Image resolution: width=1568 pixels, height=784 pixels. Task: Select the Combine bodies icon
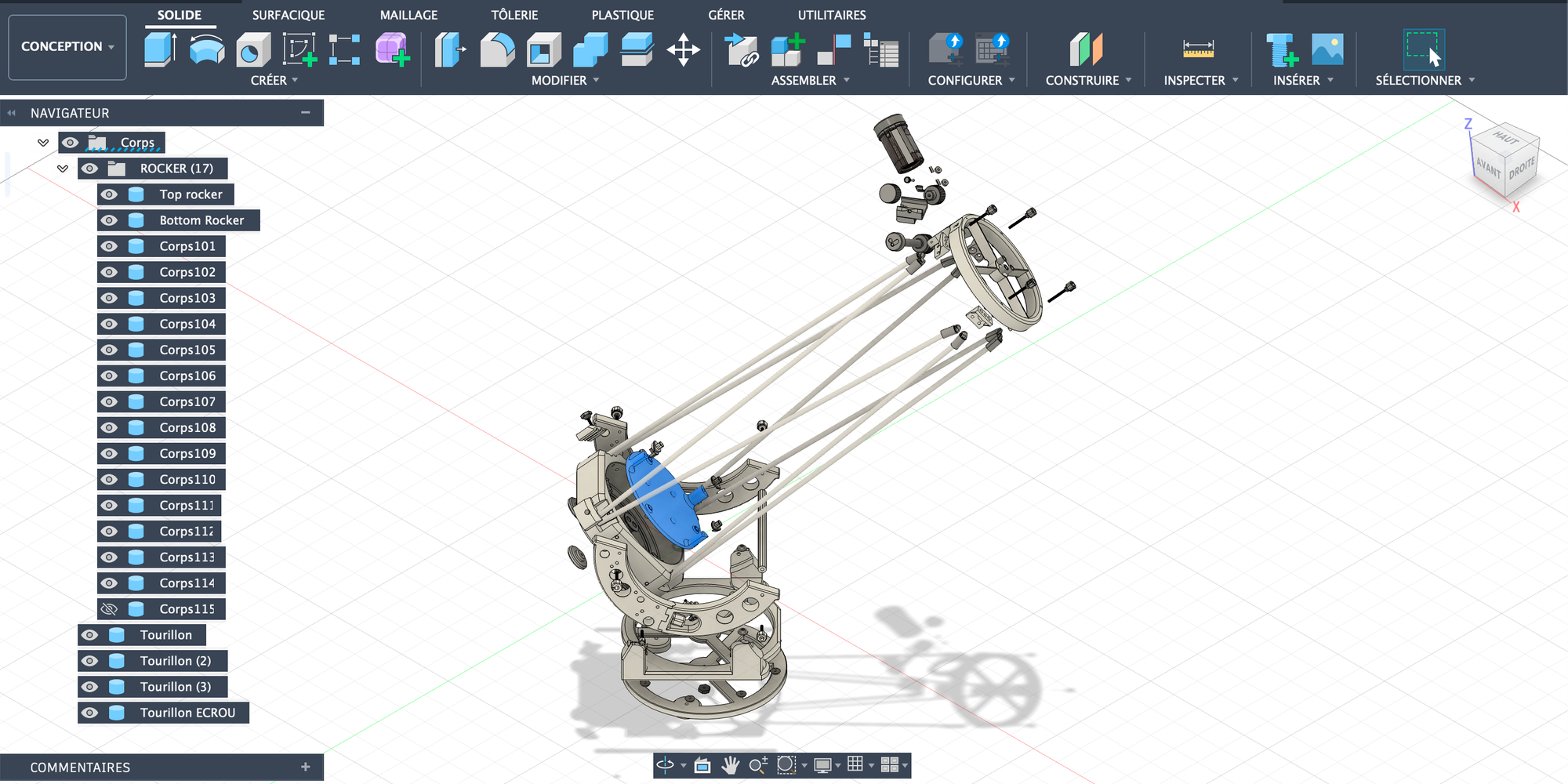point(590,49)
